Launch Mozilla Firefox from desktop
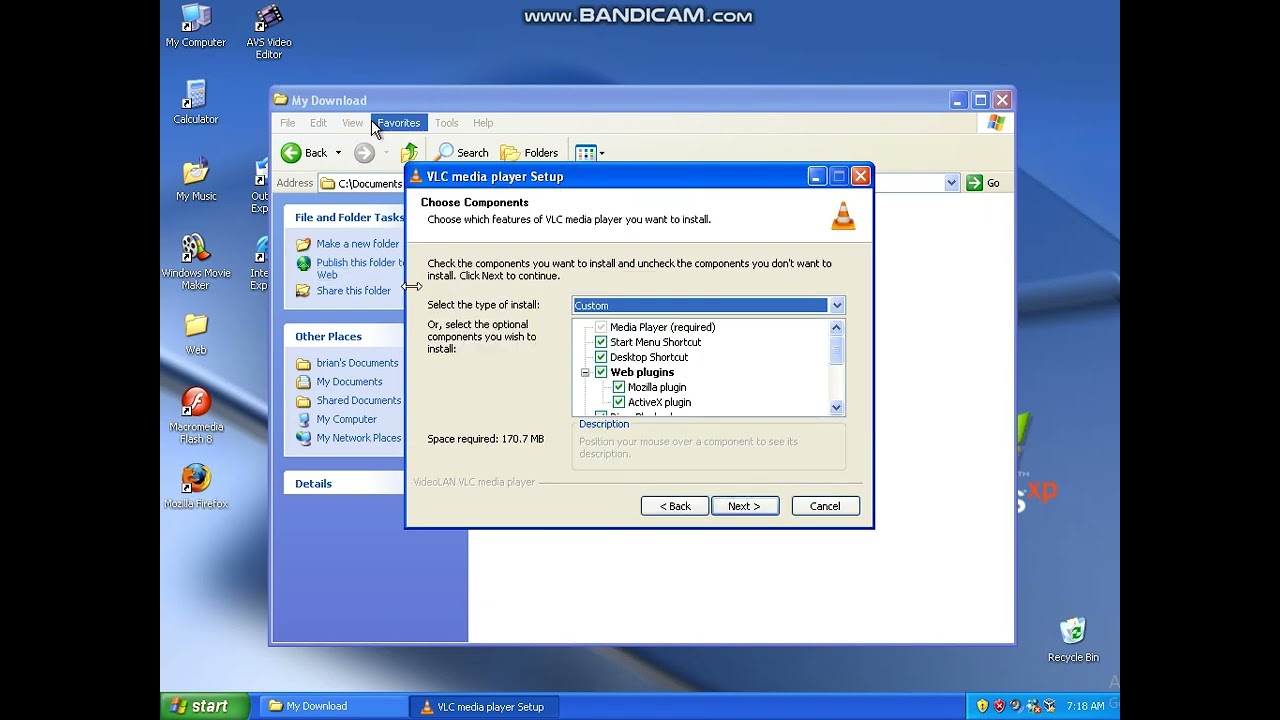1280x720 pixels. (x=196, y=487)
